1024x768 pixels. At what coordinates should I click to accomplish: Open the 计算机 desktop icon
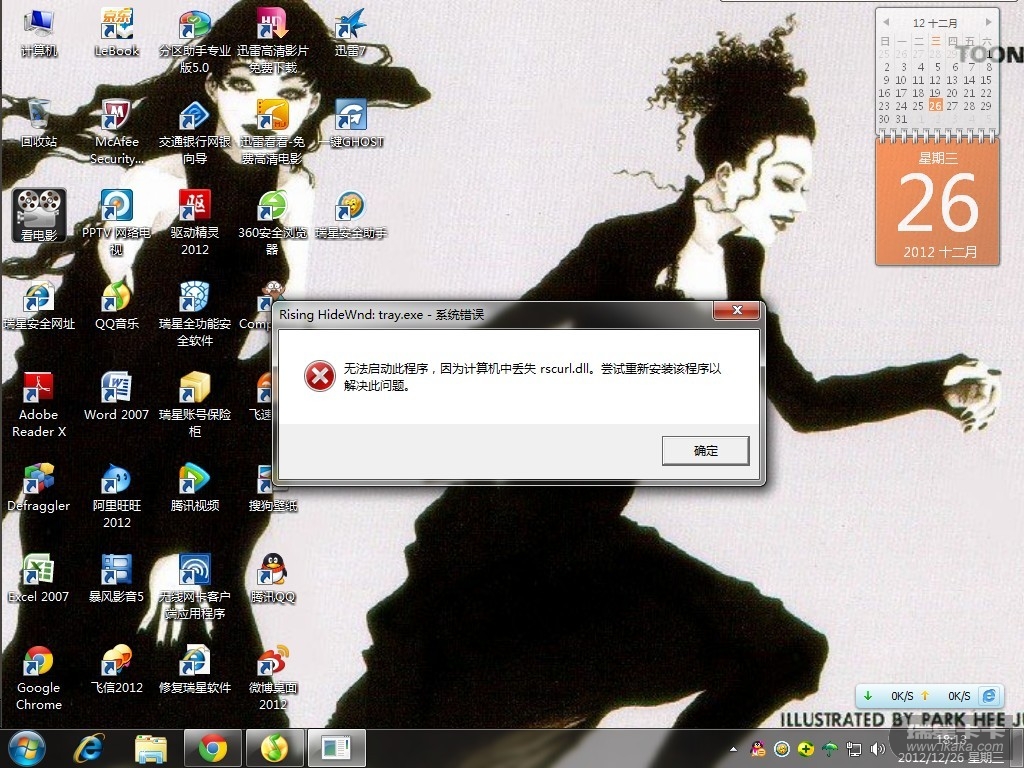click(39, 33)
